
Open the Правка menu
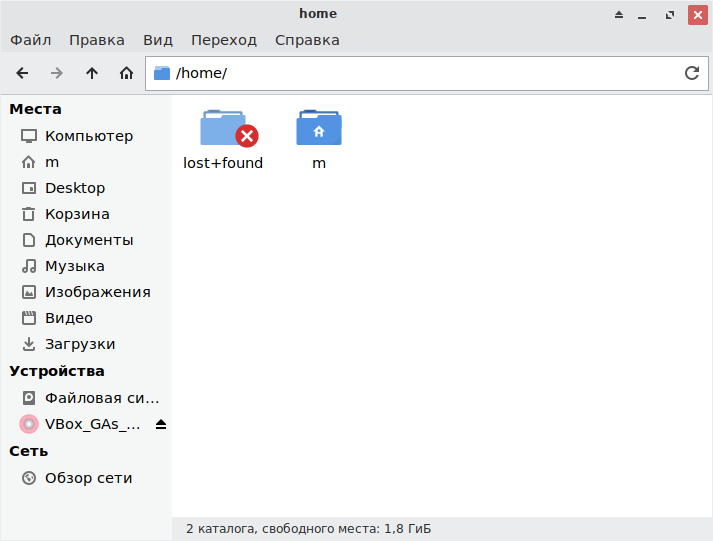97,40
